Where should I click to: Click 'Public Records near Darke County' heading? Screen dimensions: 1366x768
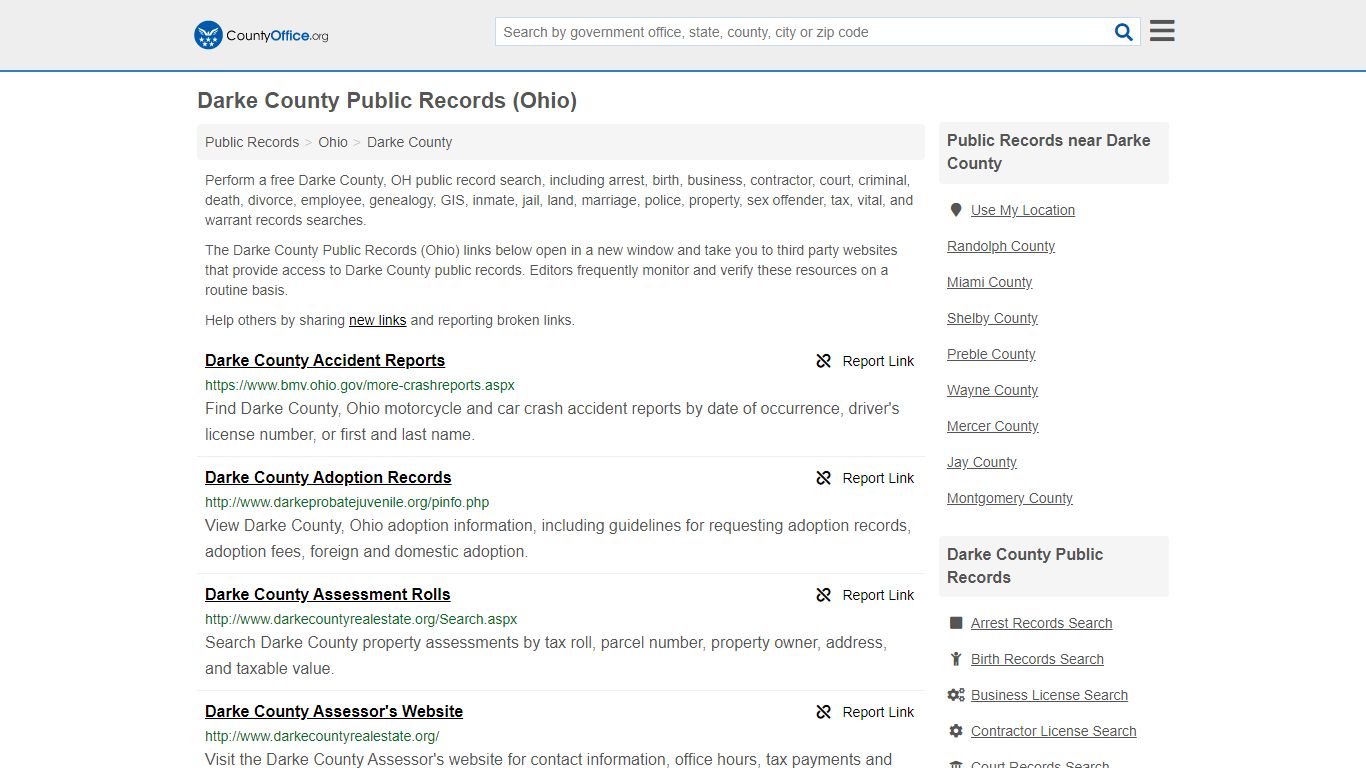click(1049, 152)
